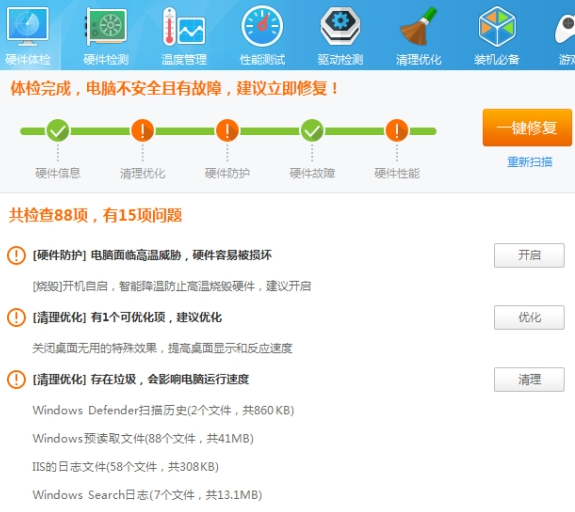Image resolution: width=575 pixels, height=512 pixels.
Task: Select the 硬件信息 step label
Action: pyautogui.click(x=58, y=173)
